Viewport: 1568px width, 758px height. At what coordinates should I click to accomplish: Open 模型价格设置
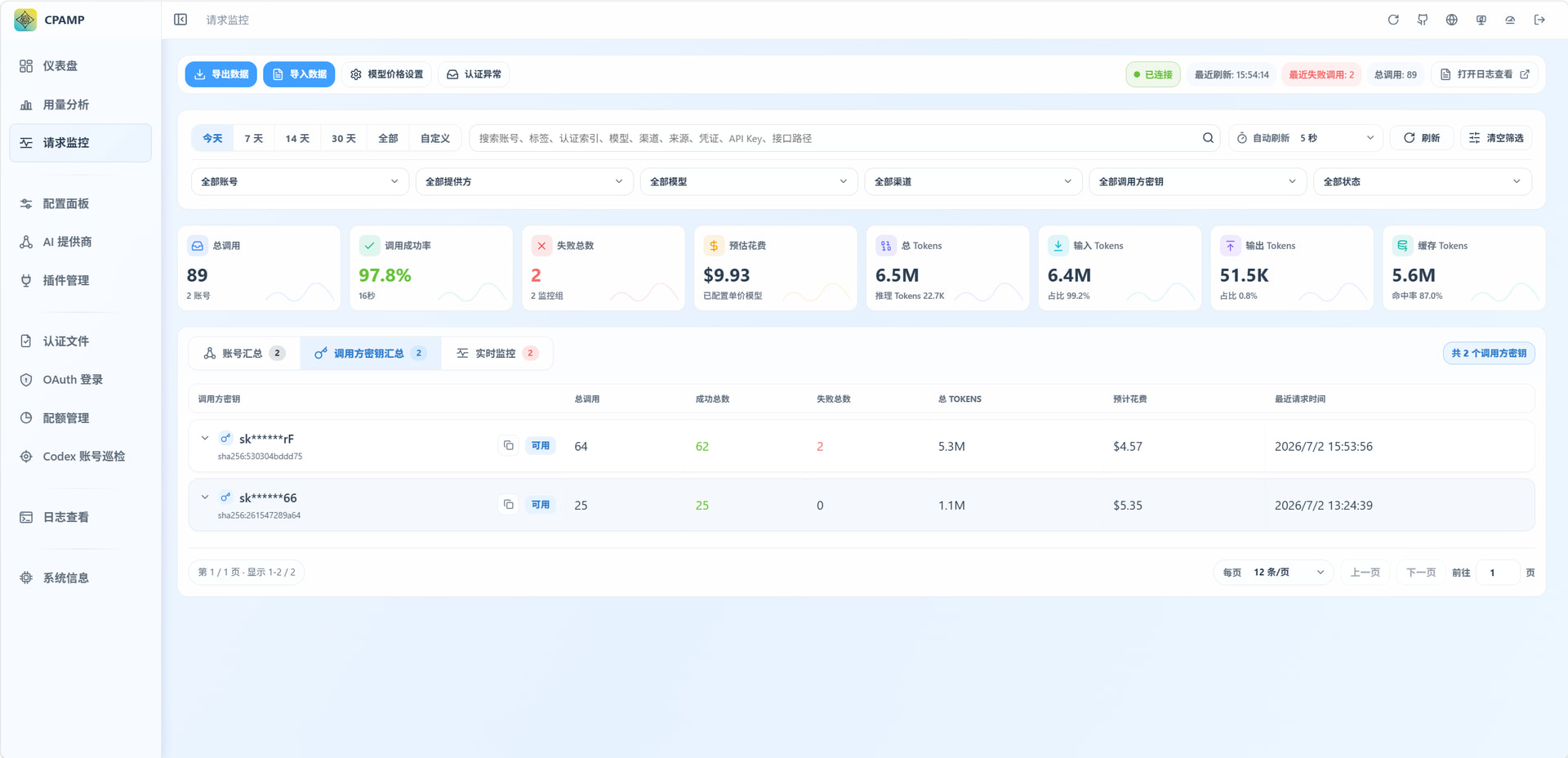tap(386, 74)
